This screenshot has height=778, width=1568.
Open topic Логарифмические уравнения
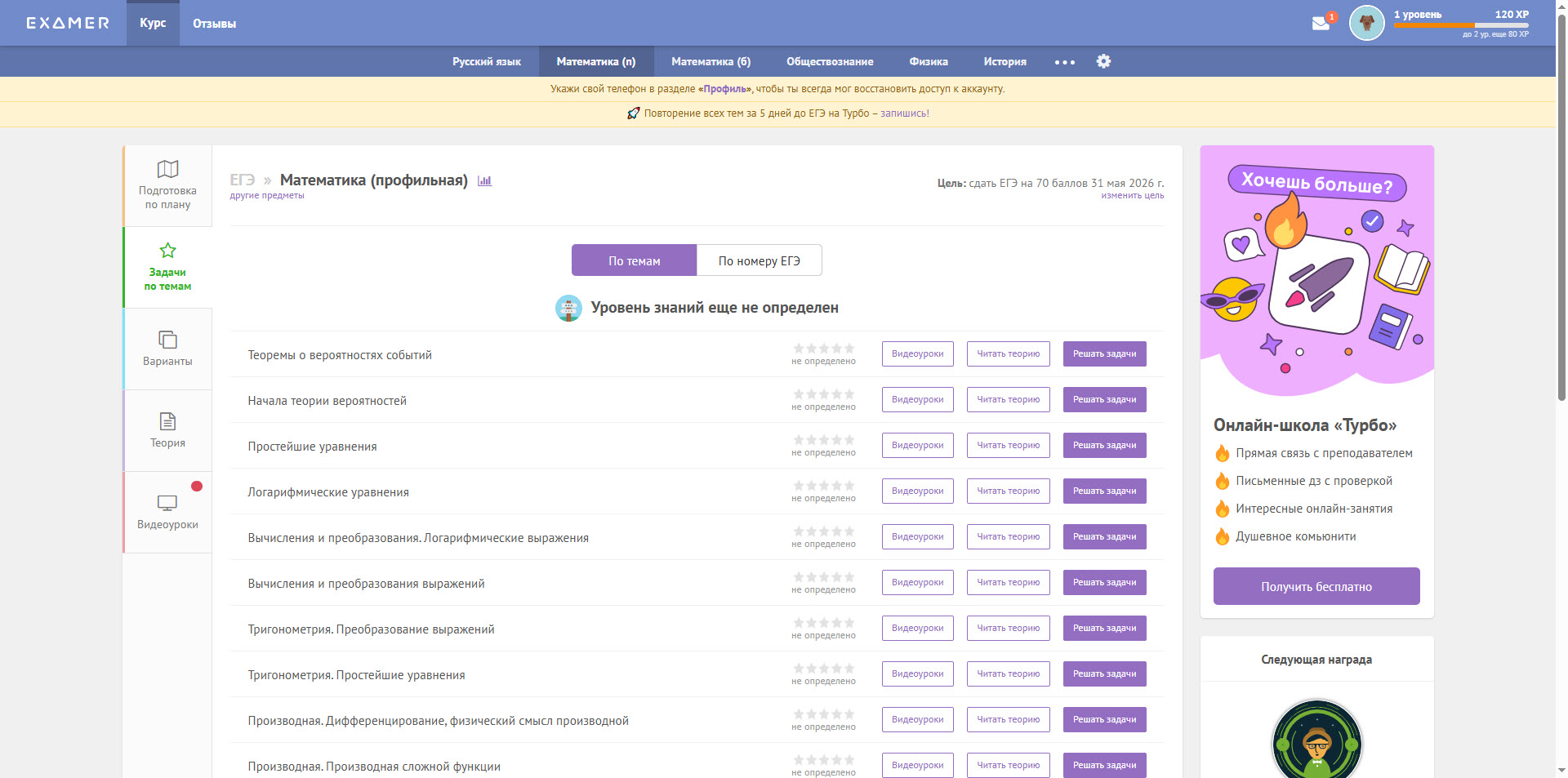(328, 492)
